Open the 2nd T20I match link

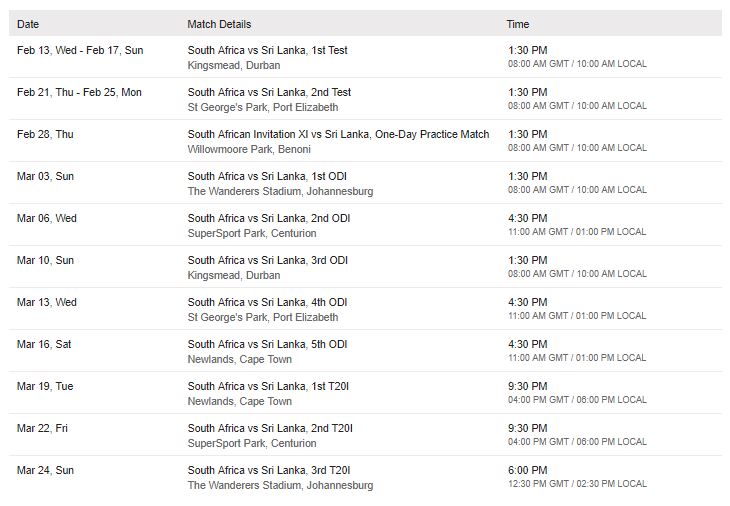(x=270, y=428)
